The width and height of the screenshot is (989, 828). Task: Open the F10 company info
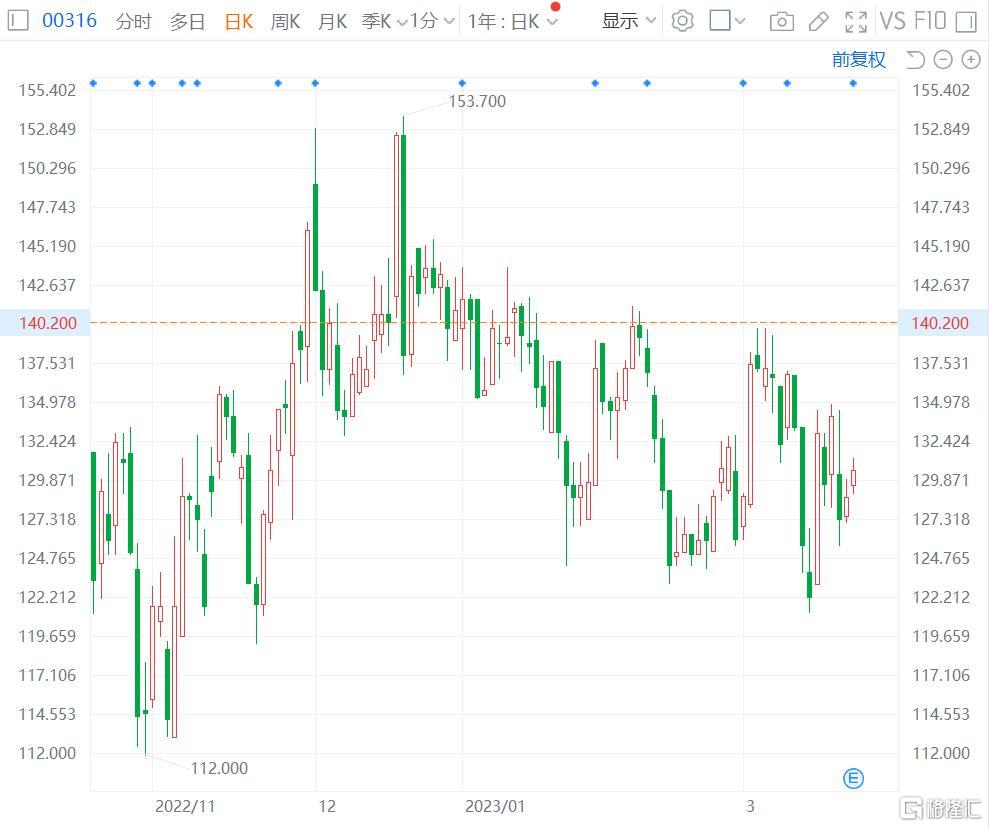pos(930,21)
